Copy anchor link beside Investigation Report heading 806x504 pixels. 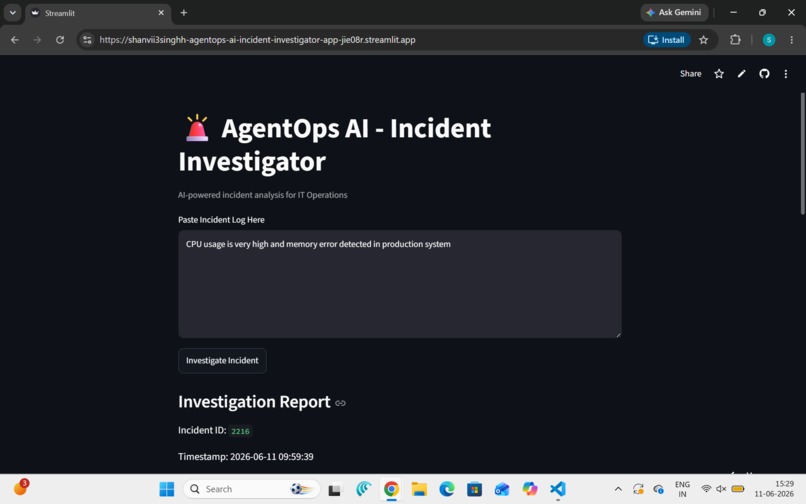[x=340, y=403]
